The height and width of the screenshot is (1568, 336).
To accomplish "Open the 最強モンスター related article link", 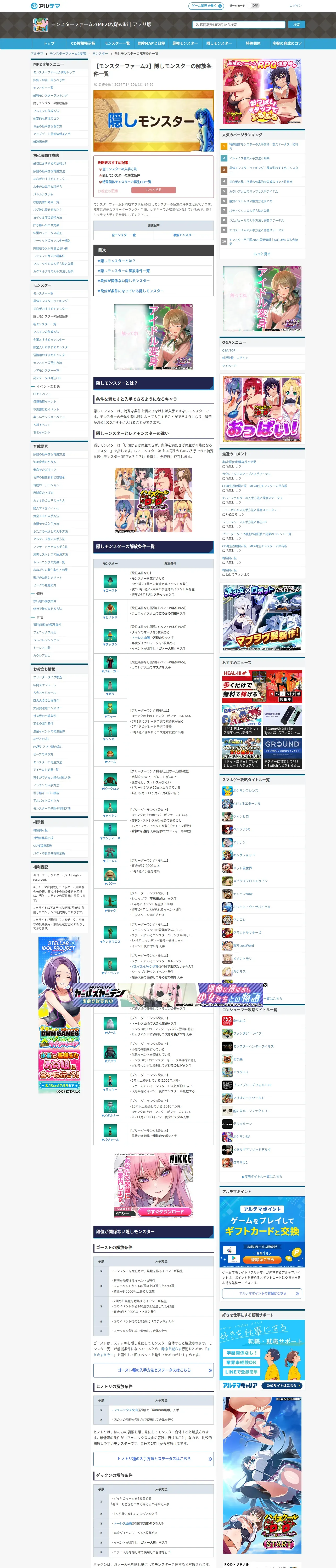I will (183, 235).
